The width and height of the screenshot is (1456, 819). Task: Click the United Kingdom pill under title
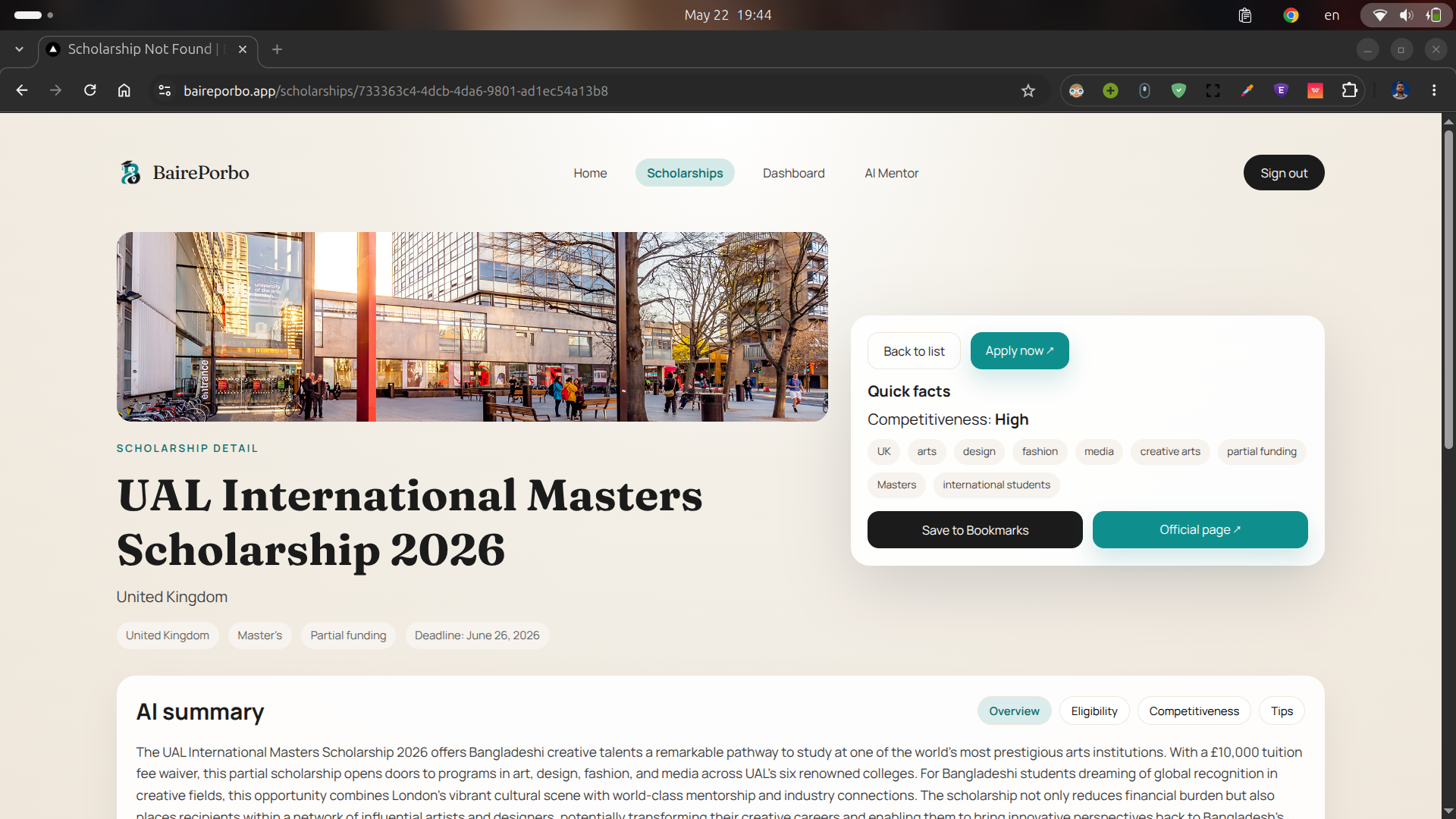(168, 635)
